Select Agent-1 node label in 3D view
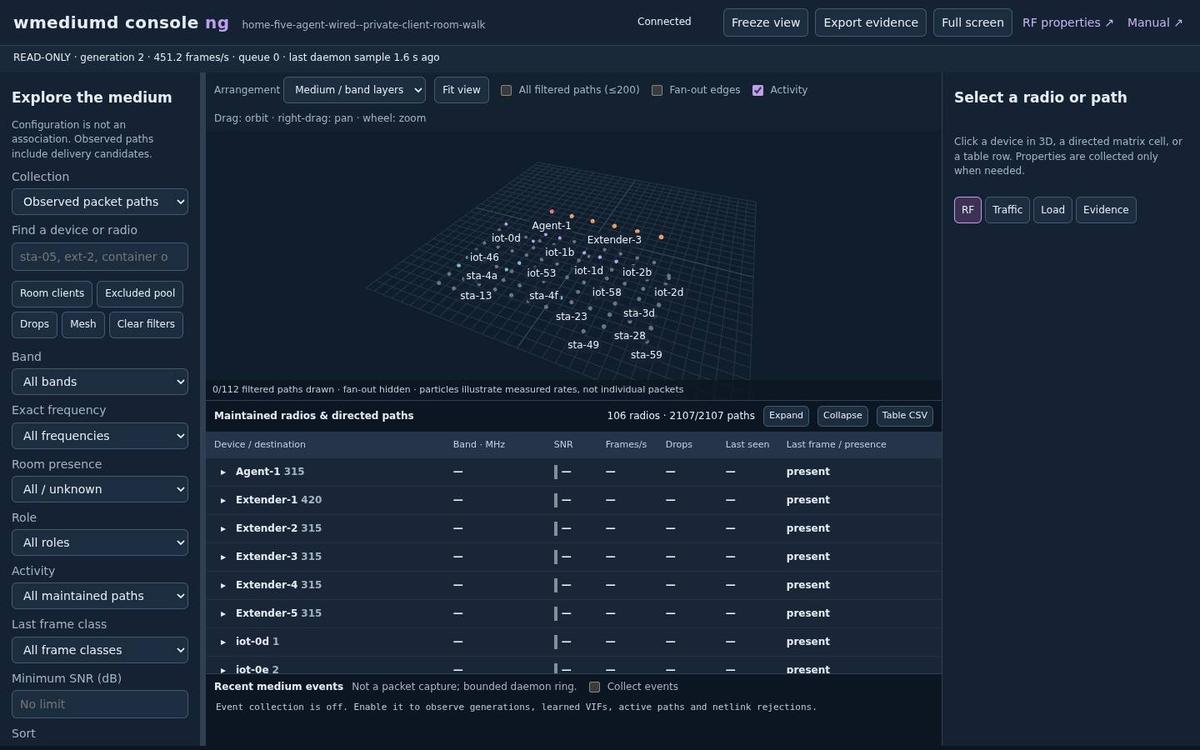This screenshot has width=1200, height=750. pyautogui.click(x=551, y=226)
